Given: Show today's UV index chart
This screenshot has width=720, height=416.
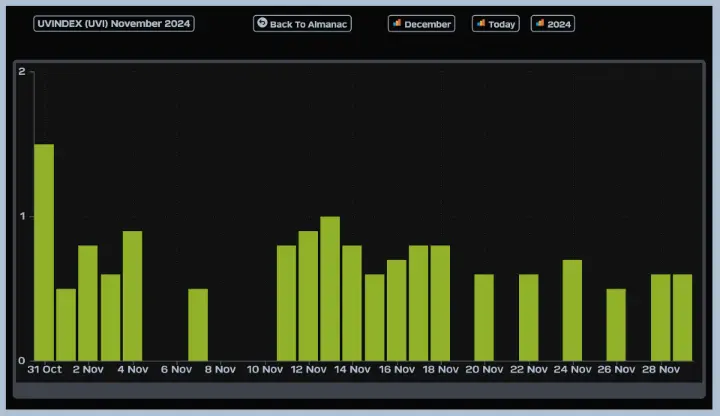Looking at the screenshot, I should click(496, 23).
